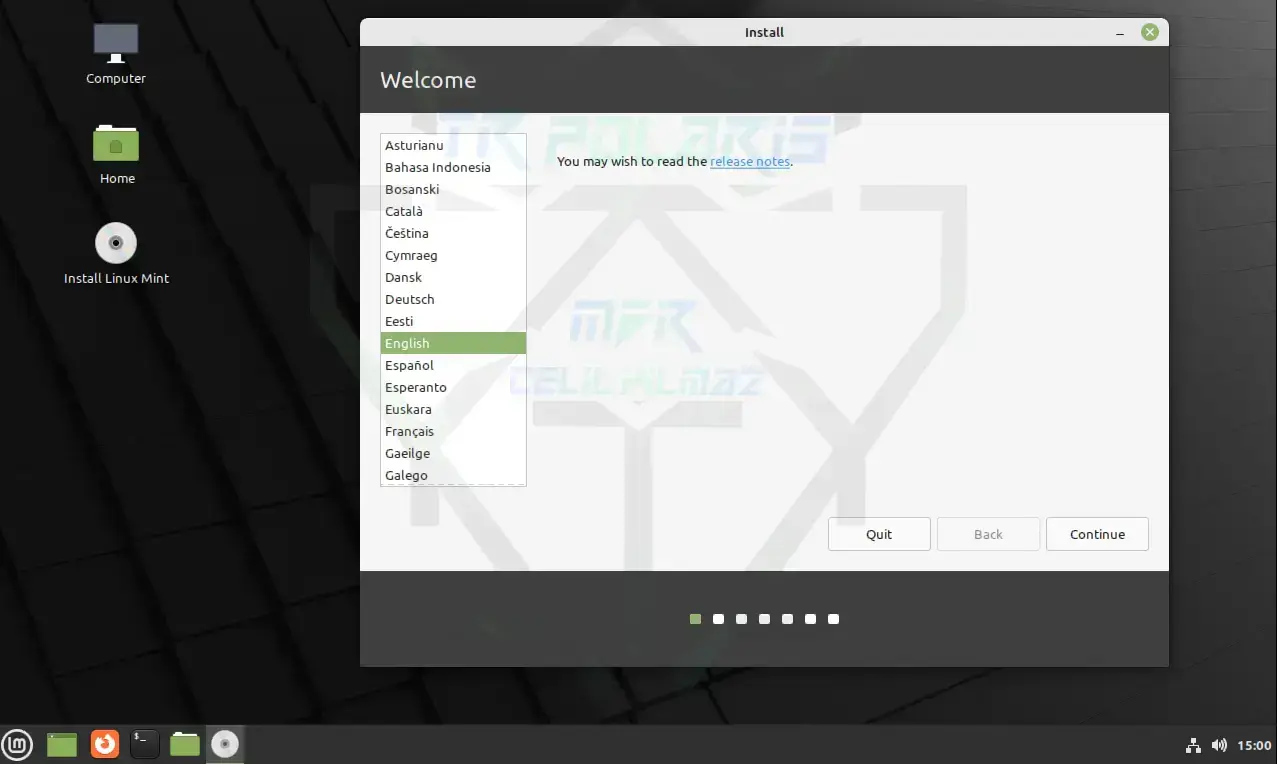
Task: Click the Back button
Action: pyautogui.click(x=988, y=534)
